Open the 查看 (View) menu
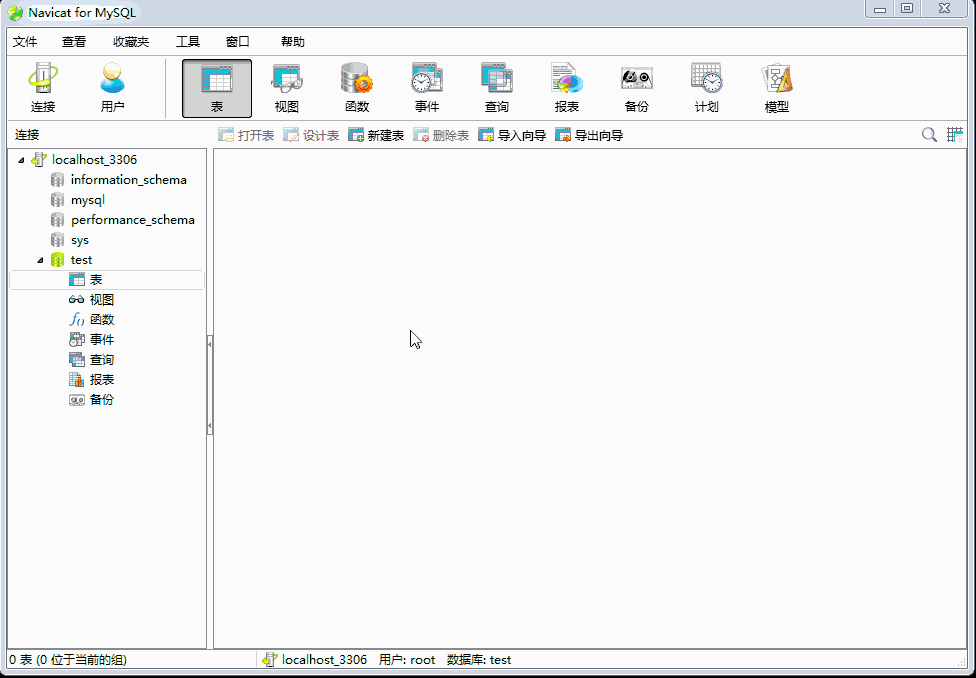Screen dimensions: 976x678 click(74, 42)
